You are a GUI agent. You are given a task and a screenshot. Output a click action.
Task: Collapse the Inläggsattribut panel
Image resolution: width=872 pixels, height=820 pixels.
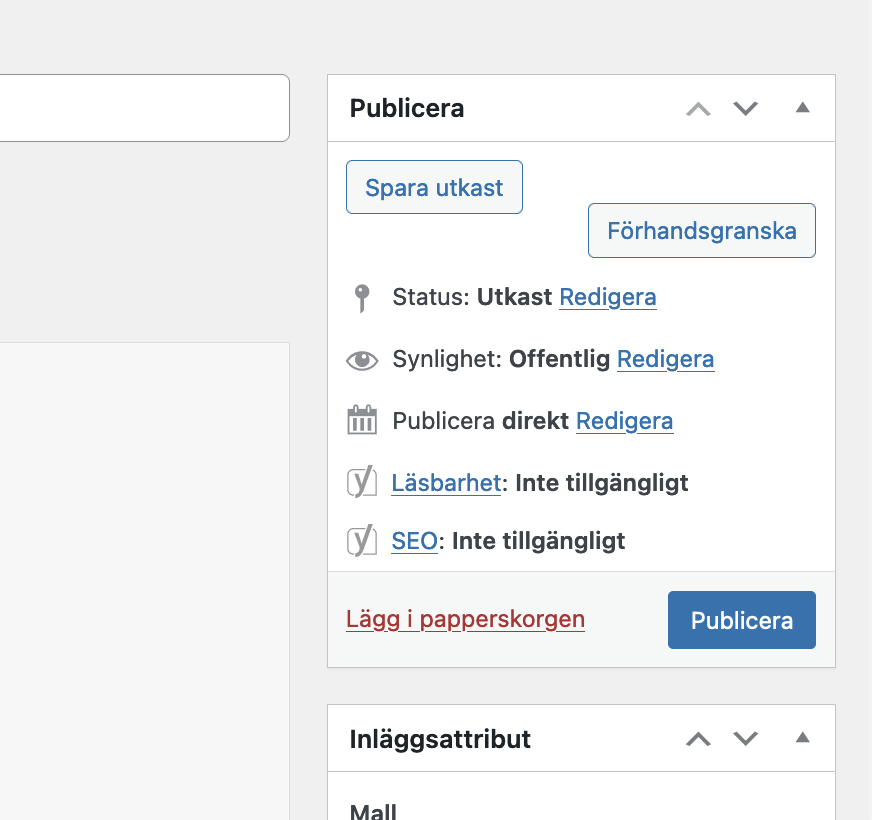[x=802, y=737]
